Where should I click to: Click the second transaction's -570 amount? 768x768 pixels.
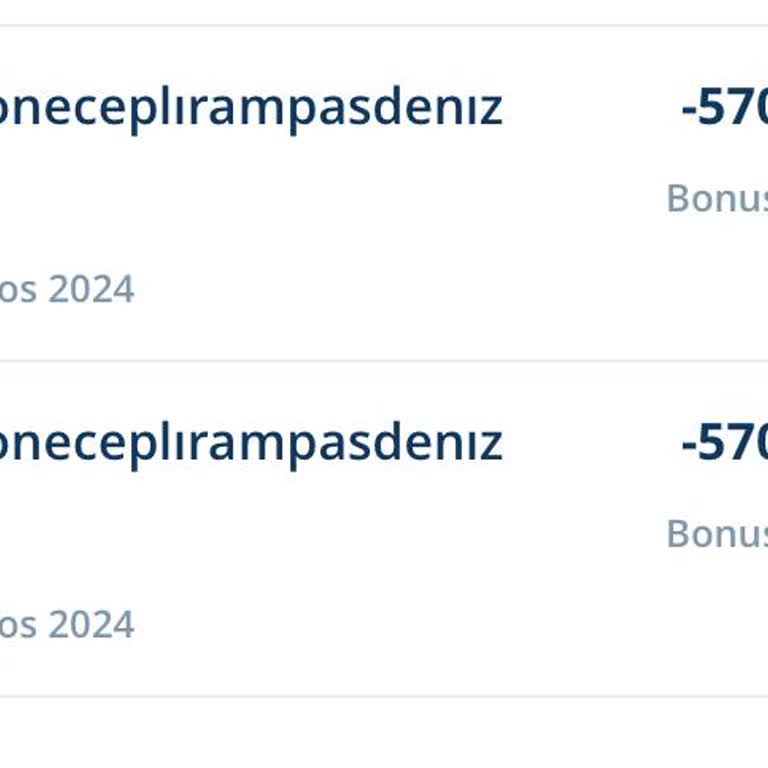click(x=724, y=442)
